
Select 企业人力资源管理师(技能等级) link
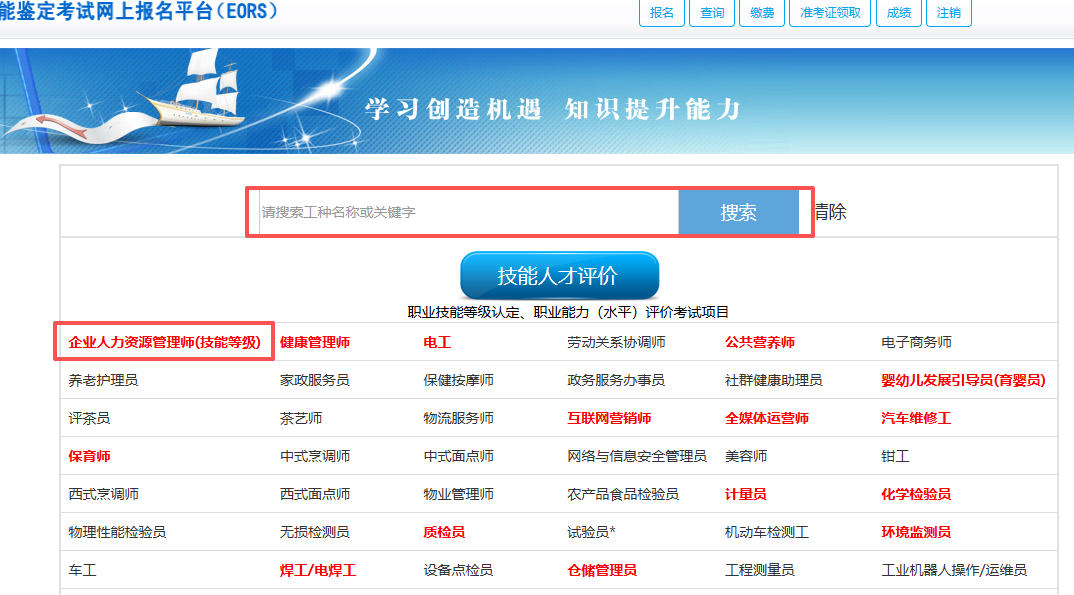(x=164, y=342)
